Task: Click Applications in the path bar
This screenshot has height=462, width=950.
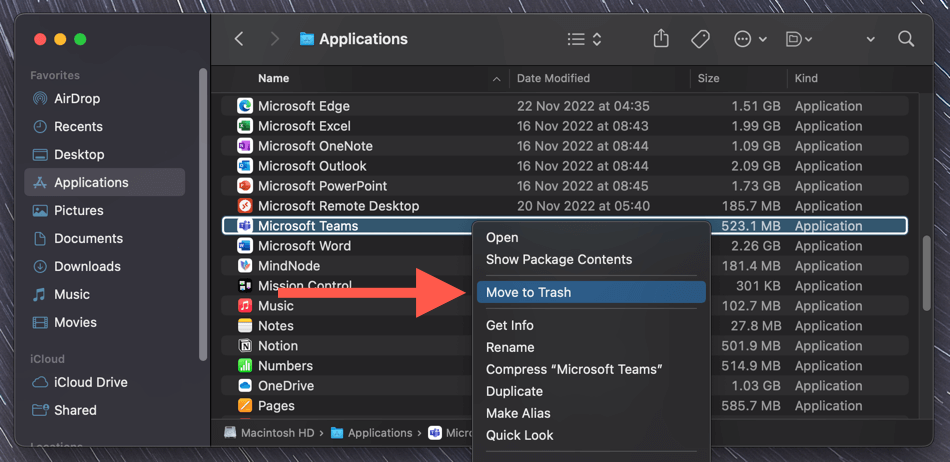Action: 372,433
